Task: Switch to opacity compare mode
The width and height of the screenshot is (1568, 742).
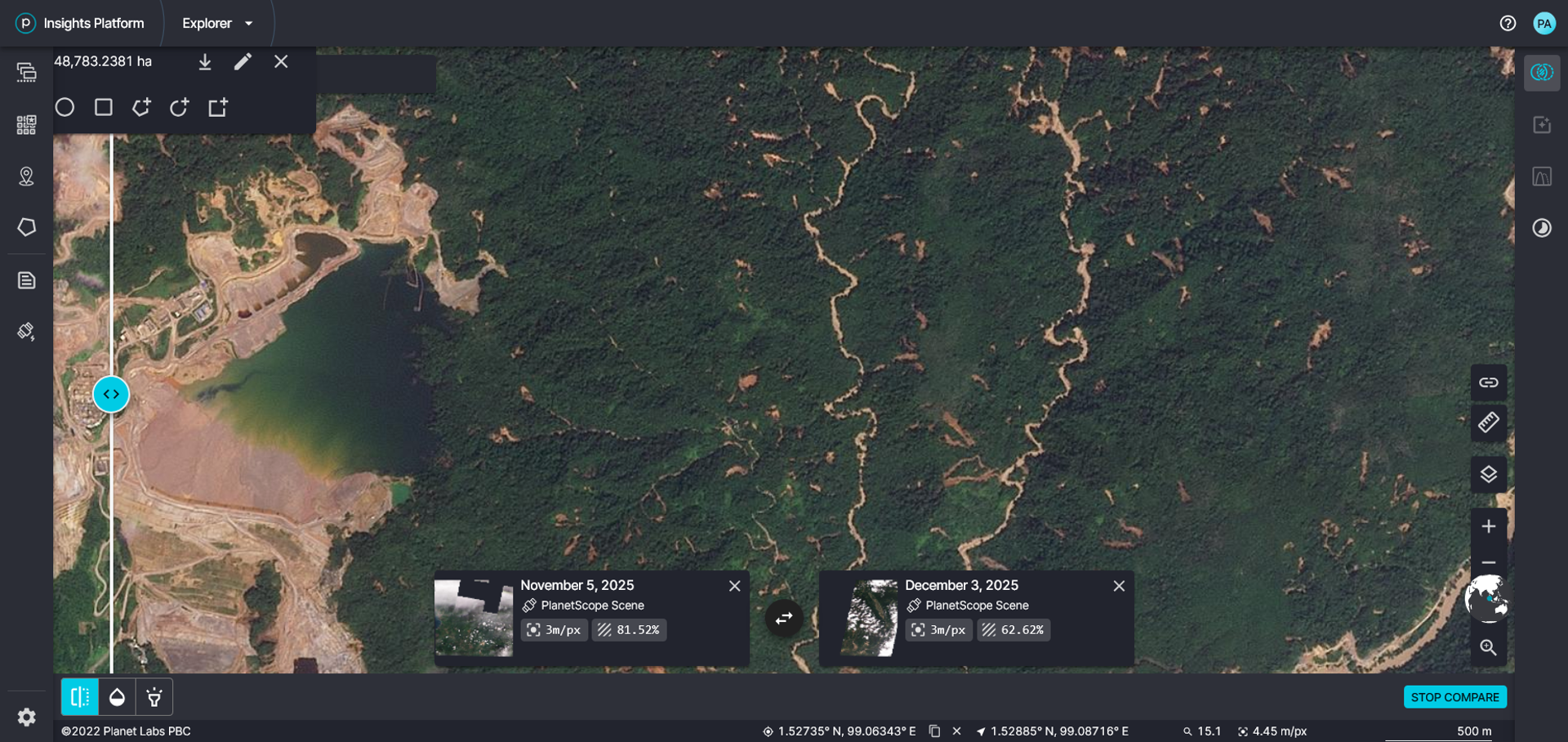Action: 117,697
